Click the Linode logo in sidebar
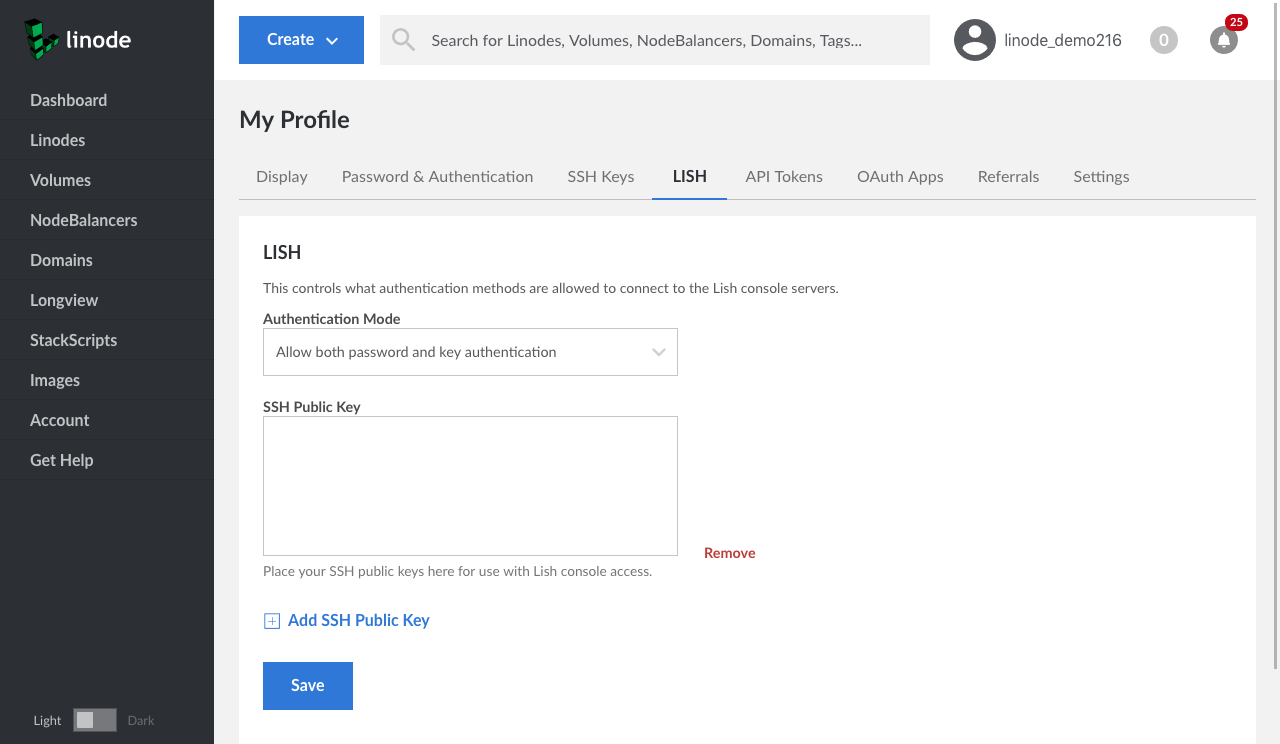1280x744 pixels. tap(78, 40)
